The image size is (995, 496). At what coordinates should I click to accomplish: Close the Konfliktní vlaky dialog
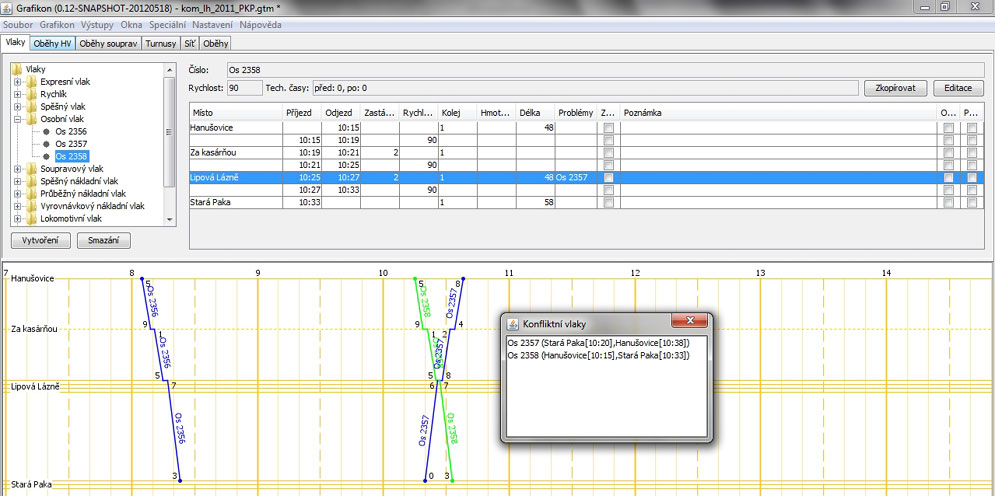coord(689,323)
